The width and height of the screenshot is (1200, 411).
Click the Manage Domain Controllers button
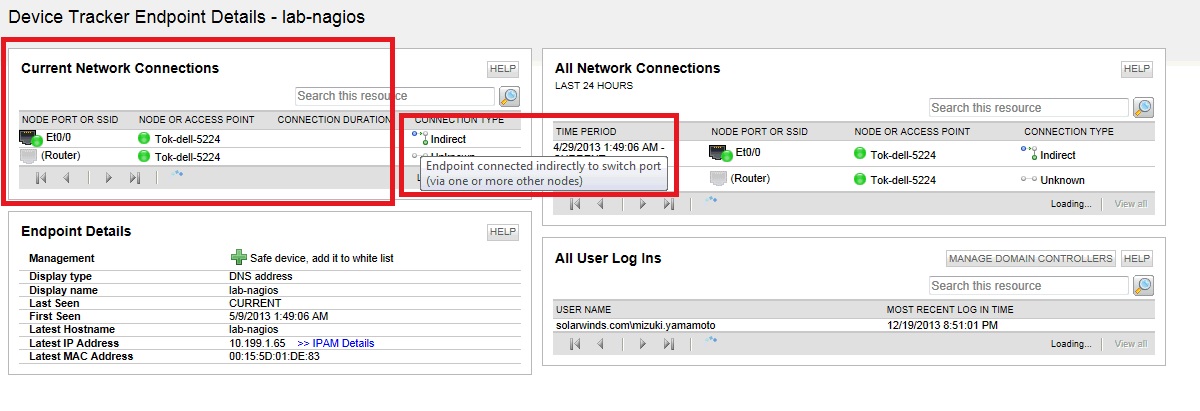tap(1031, 258)
